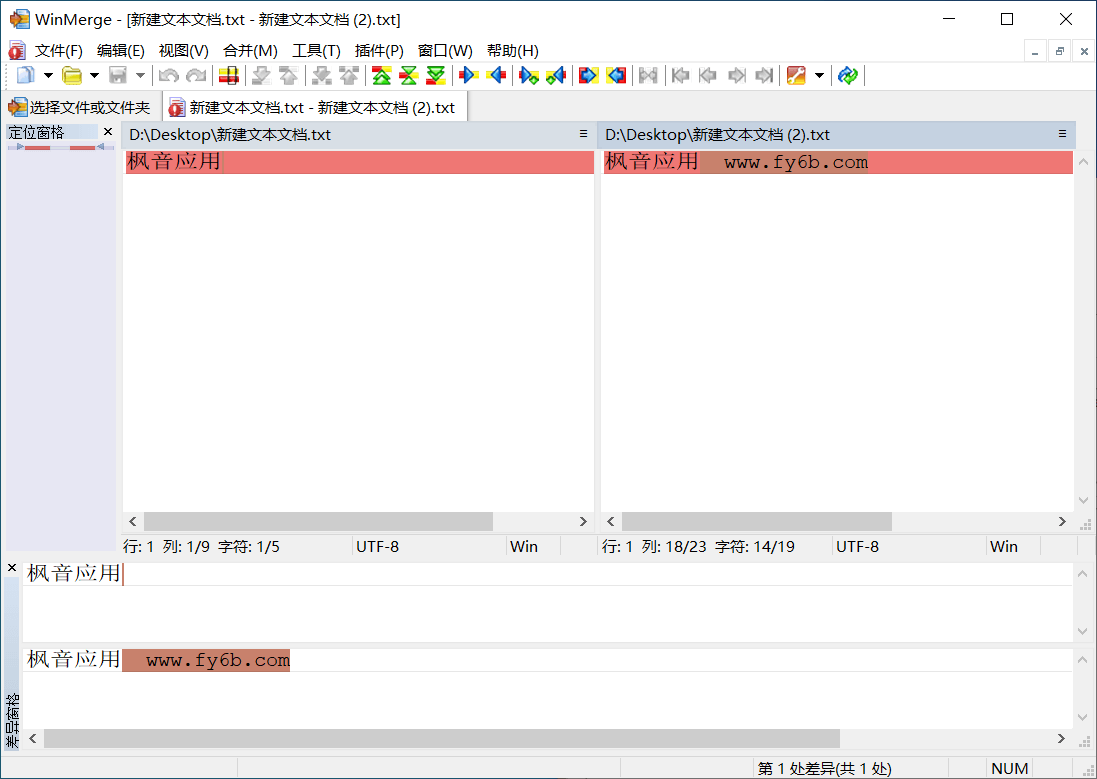Minimize the inner document window
Screen dimensions: 1097x779
coord(1035,51)
